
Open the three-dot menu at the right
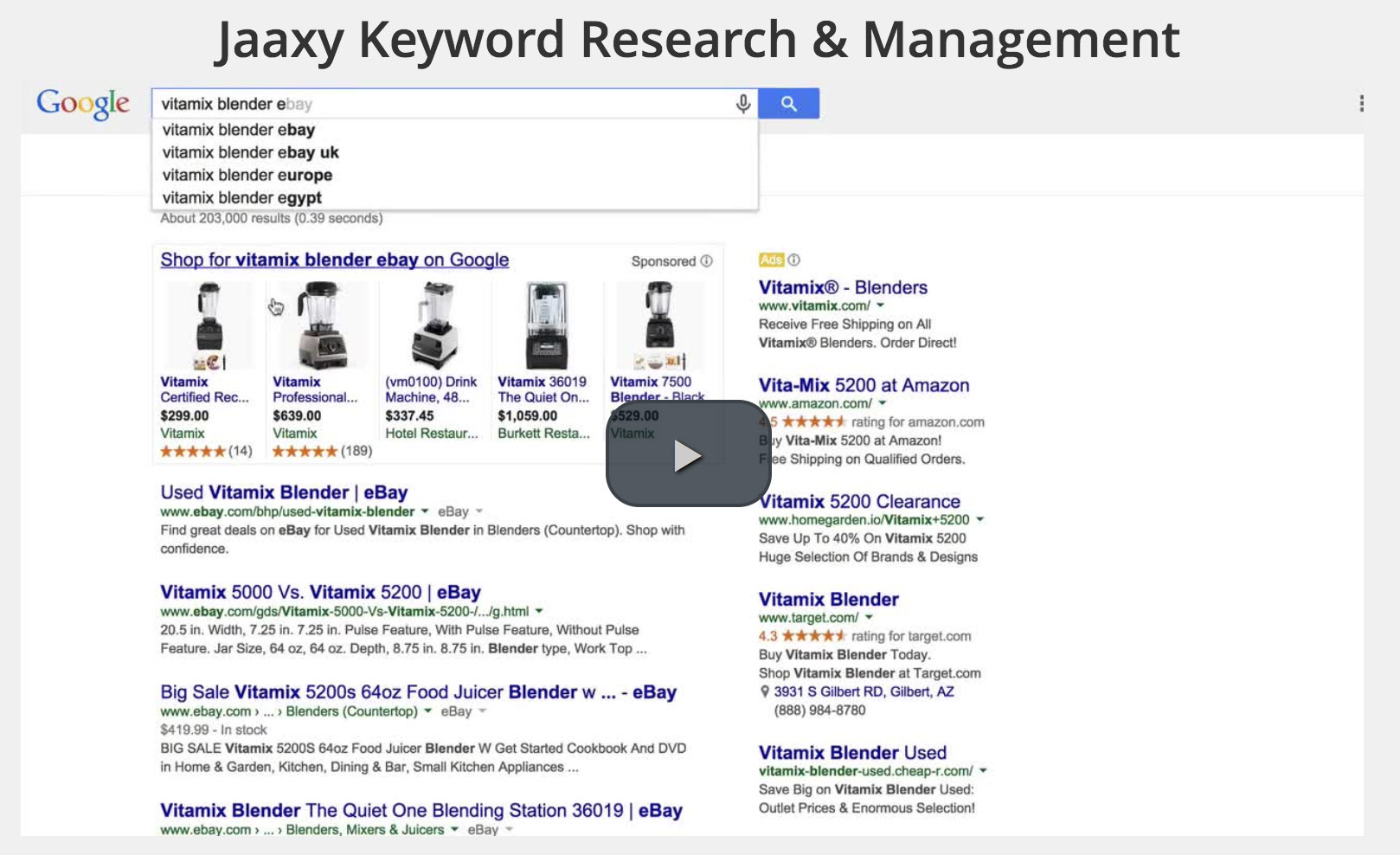coord(1361,104)
